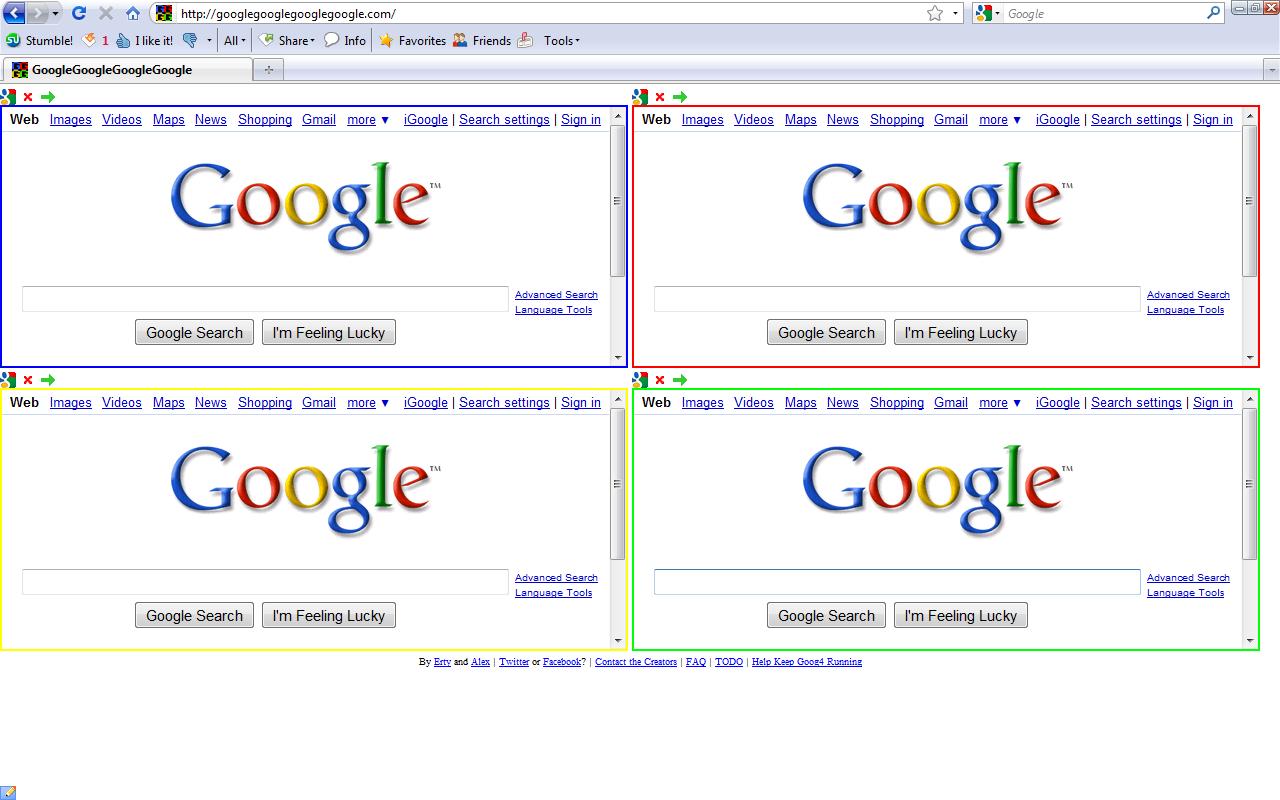Open the dropdown arrow beside bookmark star
Viewport: 1280px width, 800px height.
pos(955,13)
